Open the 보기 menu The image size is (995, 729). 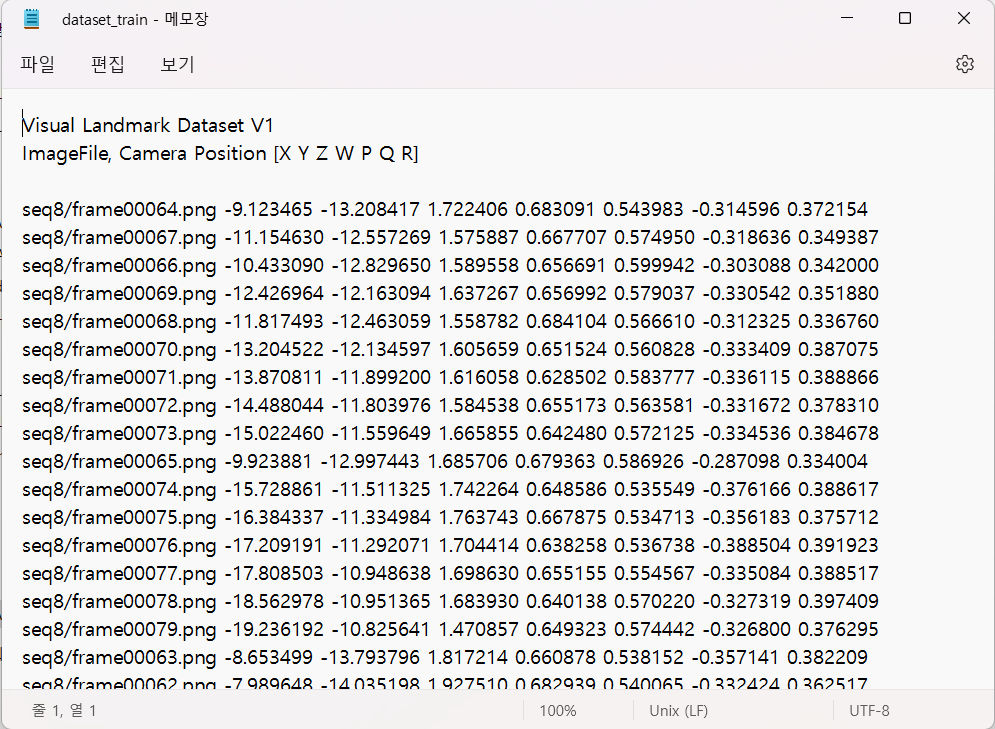pos(177,64)
